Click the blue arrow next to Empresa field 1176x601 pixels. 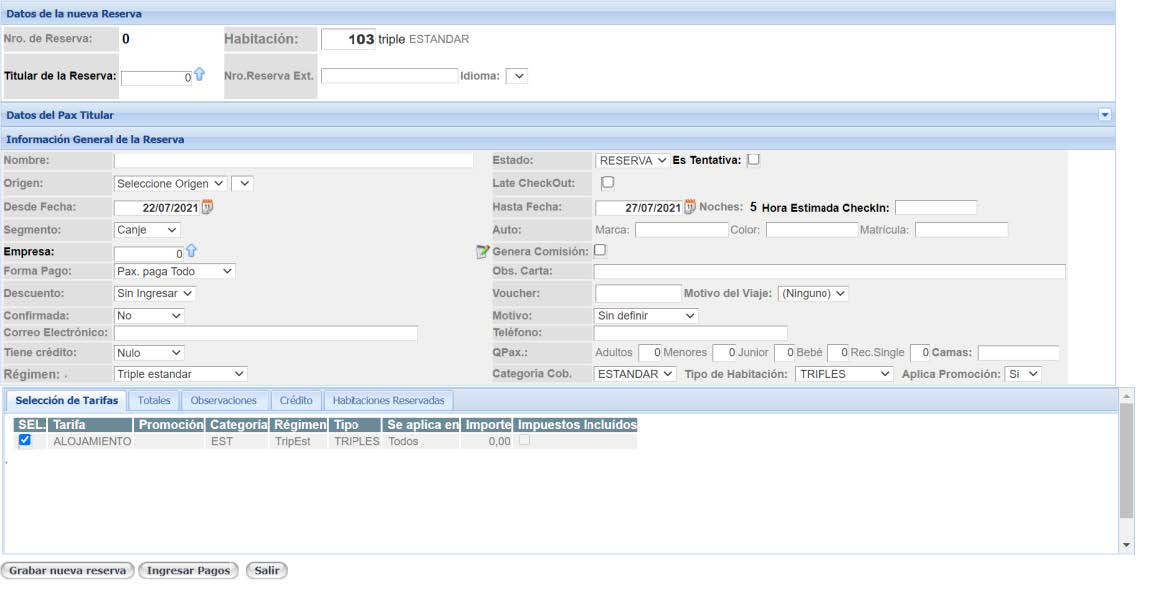(192, 252)
